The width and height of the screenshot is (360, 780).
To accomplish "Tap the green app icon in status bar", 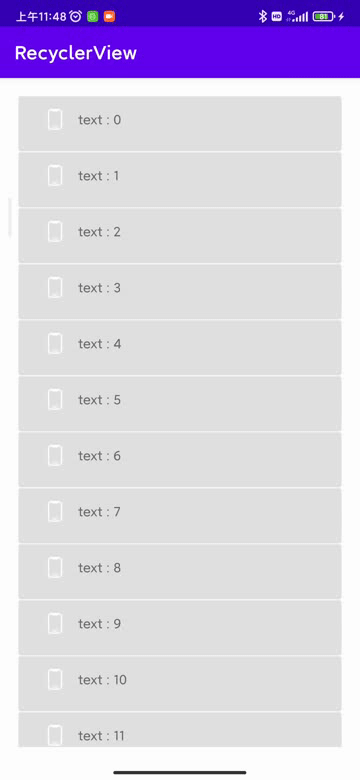I will click(x=92, y=16).
